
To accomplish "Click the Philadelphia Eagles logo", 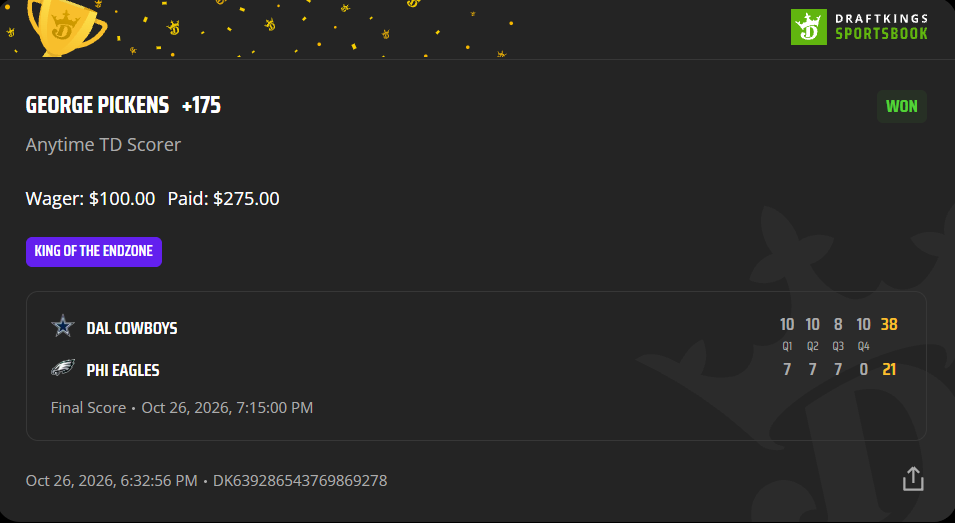I will coord(63,369).
